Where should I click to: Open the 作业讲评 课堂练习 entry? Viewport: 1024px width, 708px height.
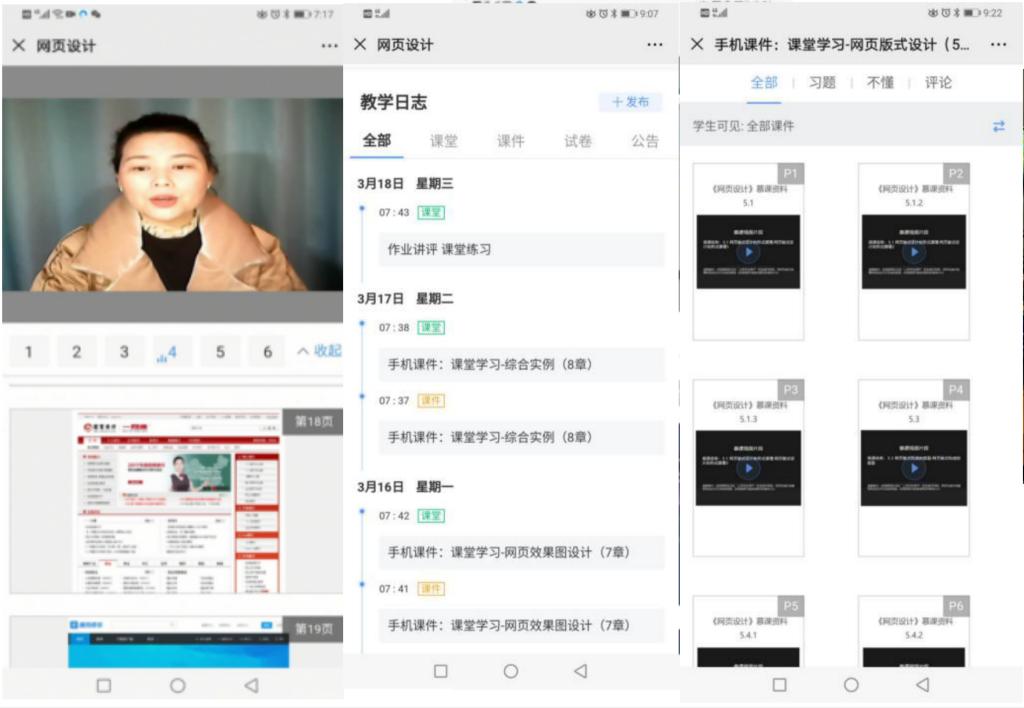[x=520, y=249]
